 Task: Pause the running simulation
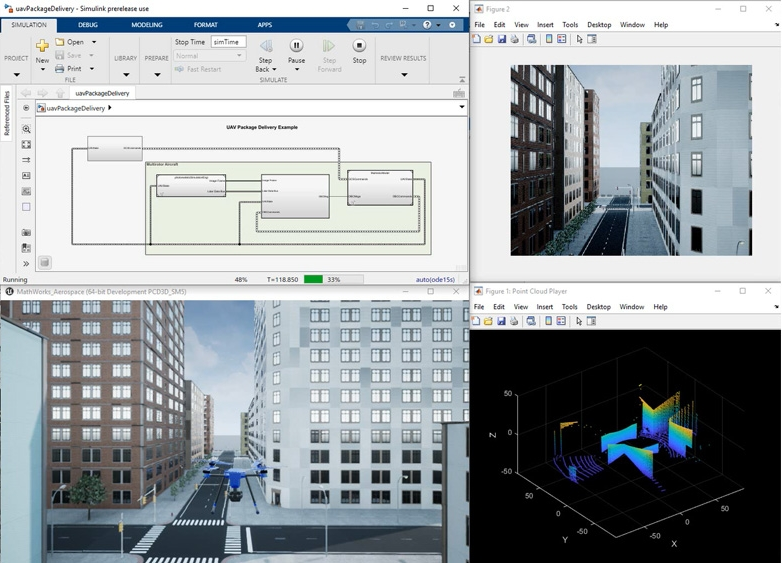pyautogui.click(x=296, y=46)
